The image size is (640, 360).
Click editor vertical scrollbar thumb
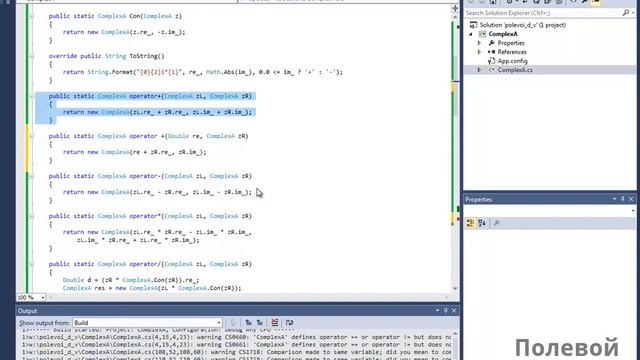(455, 86)
